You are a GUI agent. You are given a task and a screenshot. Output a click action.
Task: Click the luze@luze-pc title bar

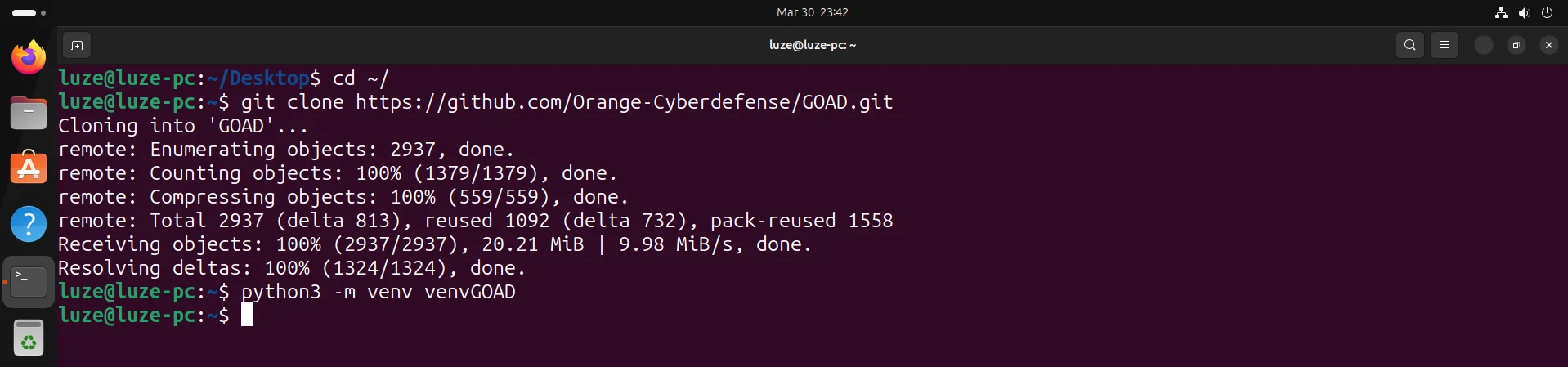coord(812,46)
